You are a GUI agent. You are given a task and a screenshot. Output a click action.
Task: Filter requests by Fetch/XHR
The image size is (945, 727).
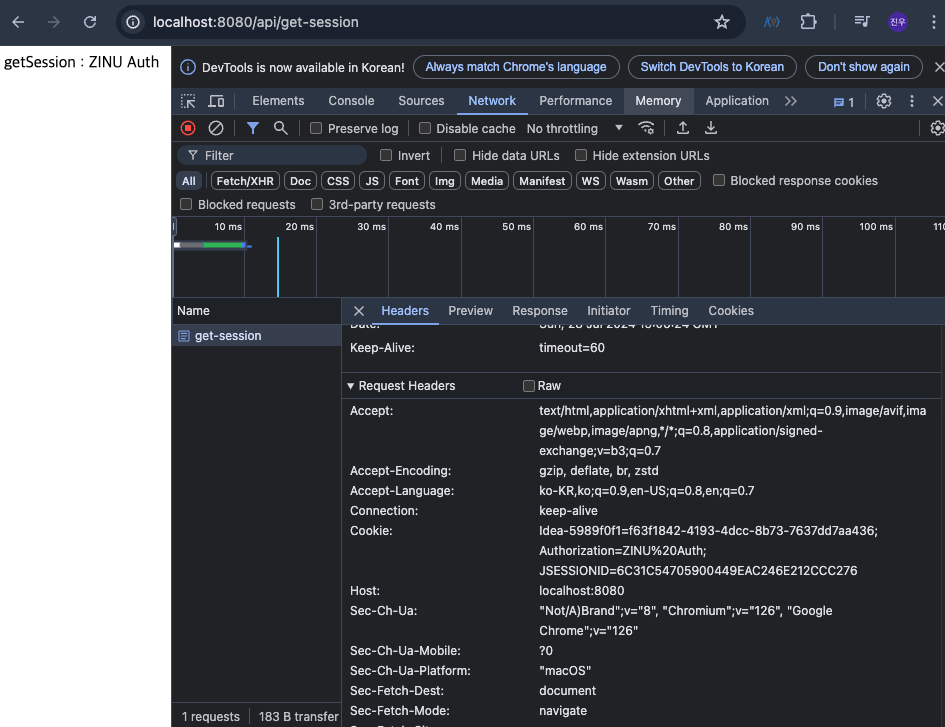coord(245,181)
